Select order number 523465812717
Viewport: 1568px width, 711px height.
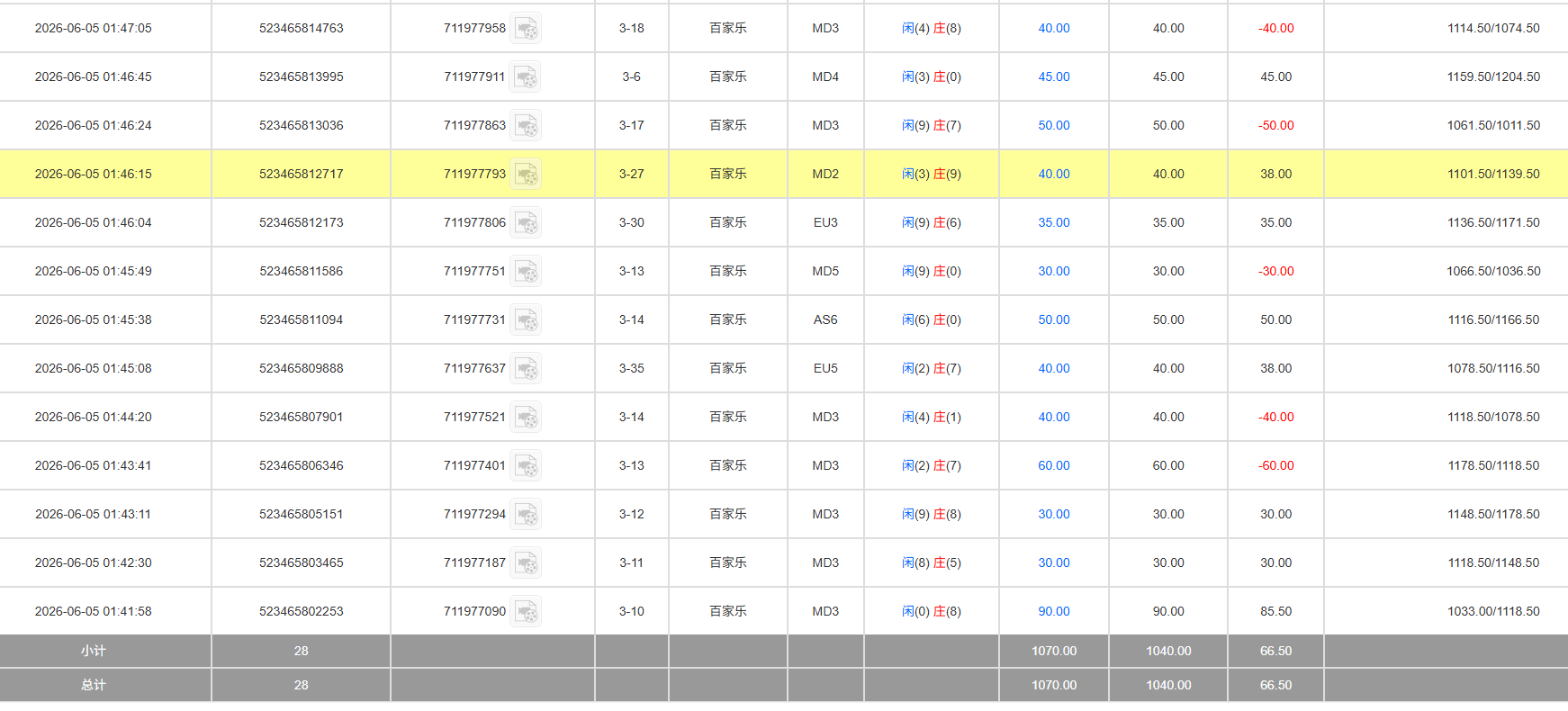(302, 174)
